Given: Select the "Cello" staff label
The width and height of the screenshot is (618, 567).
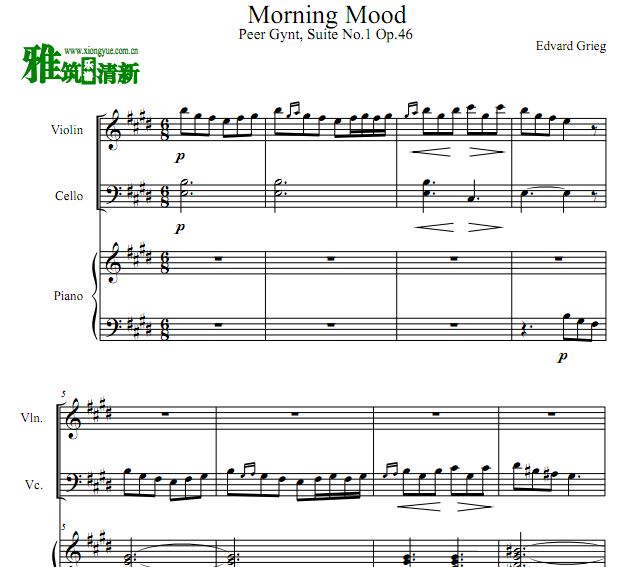Looking at the screenshot, I should click(69, 196).
